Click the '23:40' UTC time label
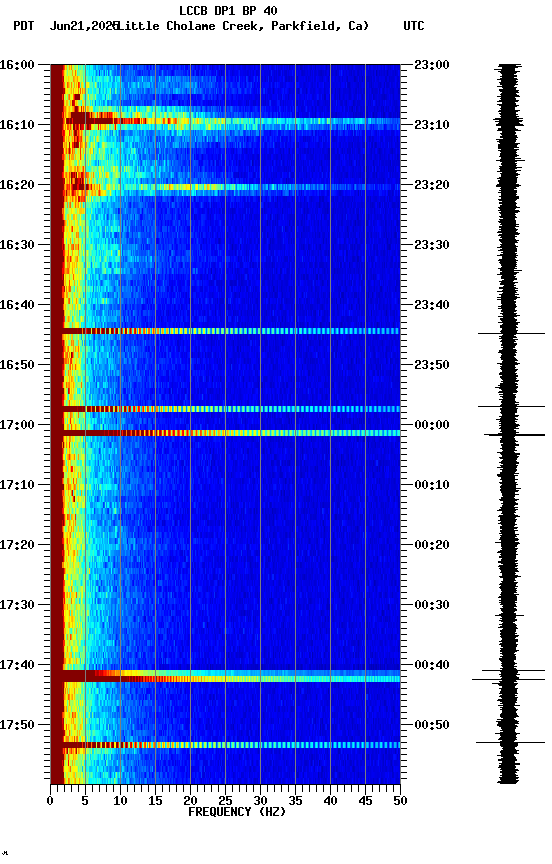This screenshot has height=864, width=552. (x=432, y=305)
